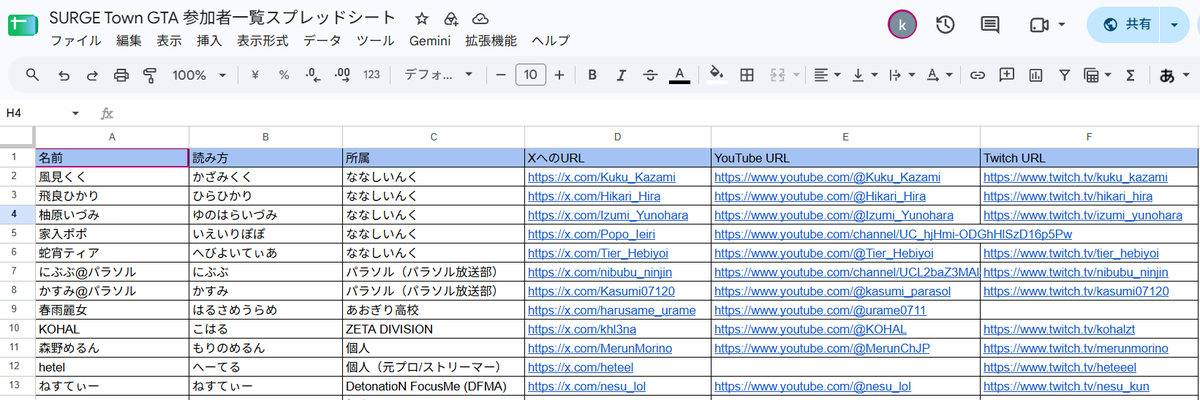This screenshot has height=400, width=1200.
Task: Expand the name box dropdown arrow
Action: click(x=75, y=113)
